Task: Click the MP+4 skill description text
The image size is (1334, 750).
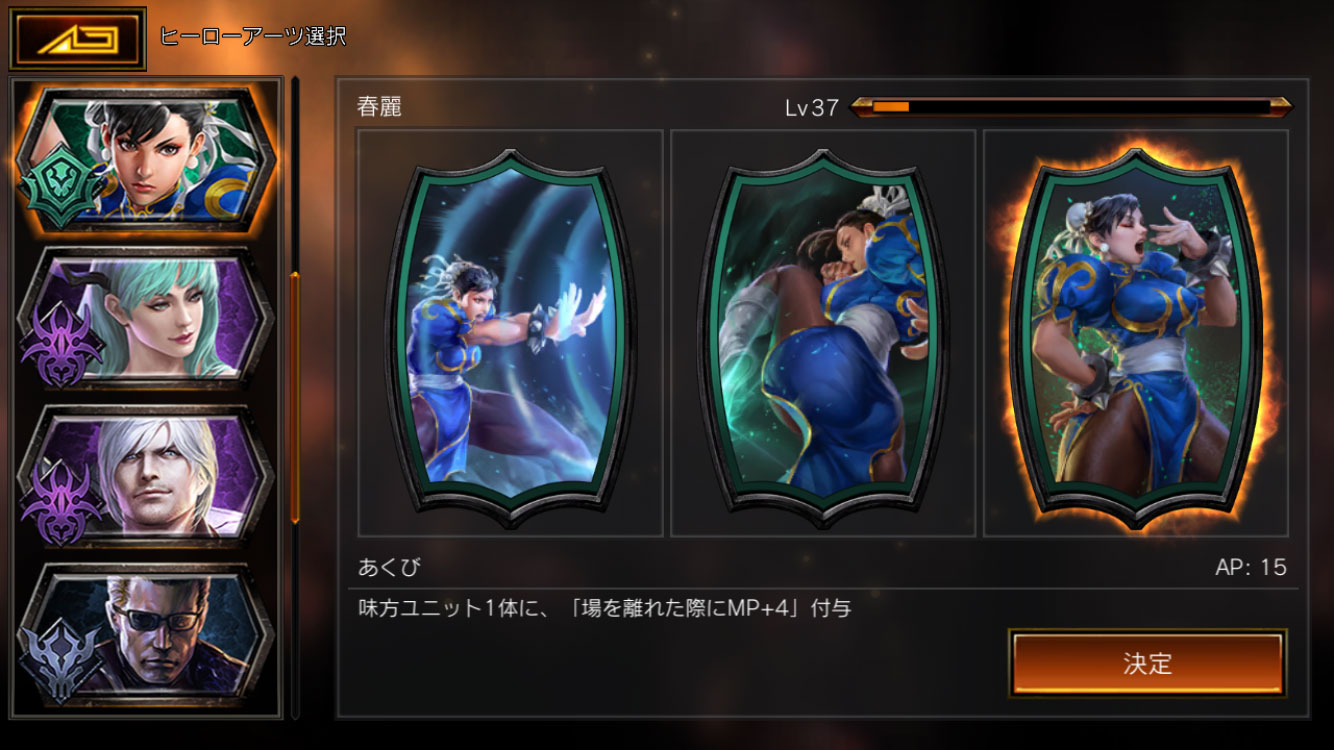Action: tap(605, 608)
